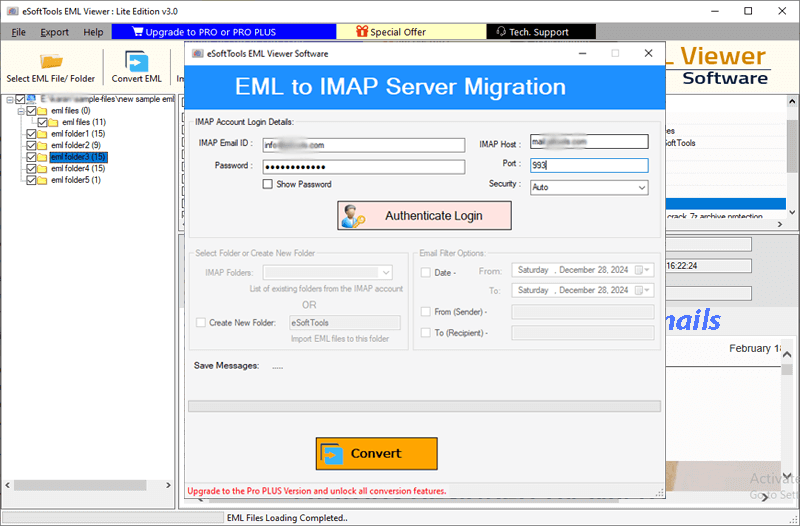Image resolution: width=800 pixels, height=526 pixels.
Task: Click the Convert EML toolbar icon
Action: click(x=136, y=61)
